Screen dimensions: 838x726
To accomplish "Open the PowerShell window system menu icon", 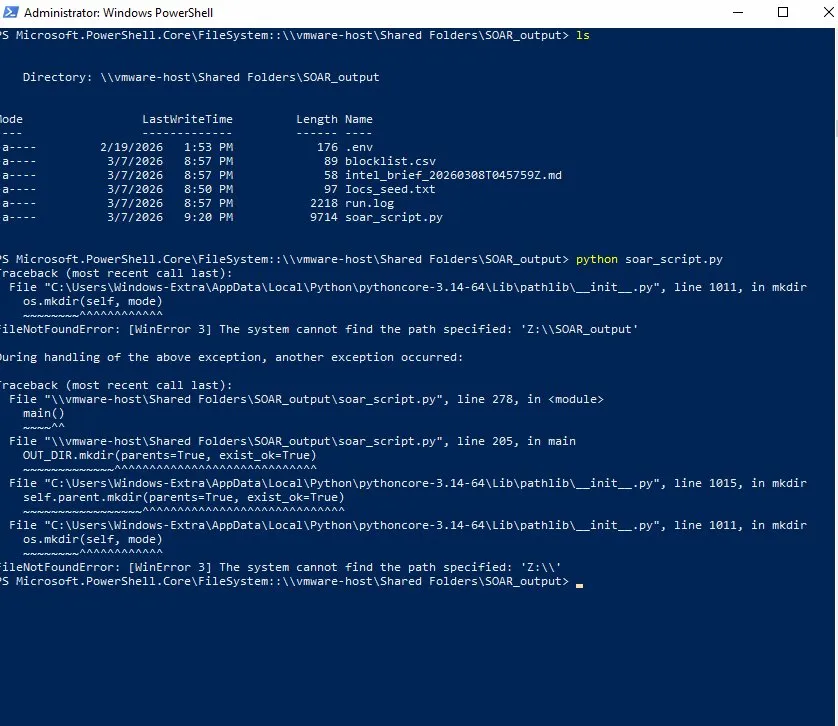I will 11,12.
